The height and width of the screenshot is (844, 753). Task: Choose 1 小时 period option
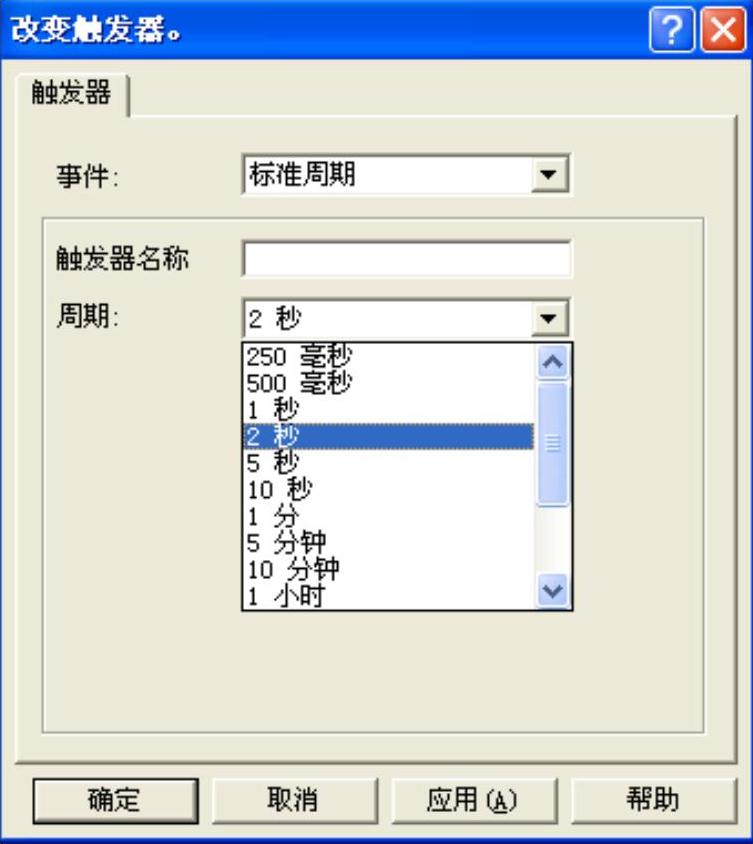pos(389,595)
